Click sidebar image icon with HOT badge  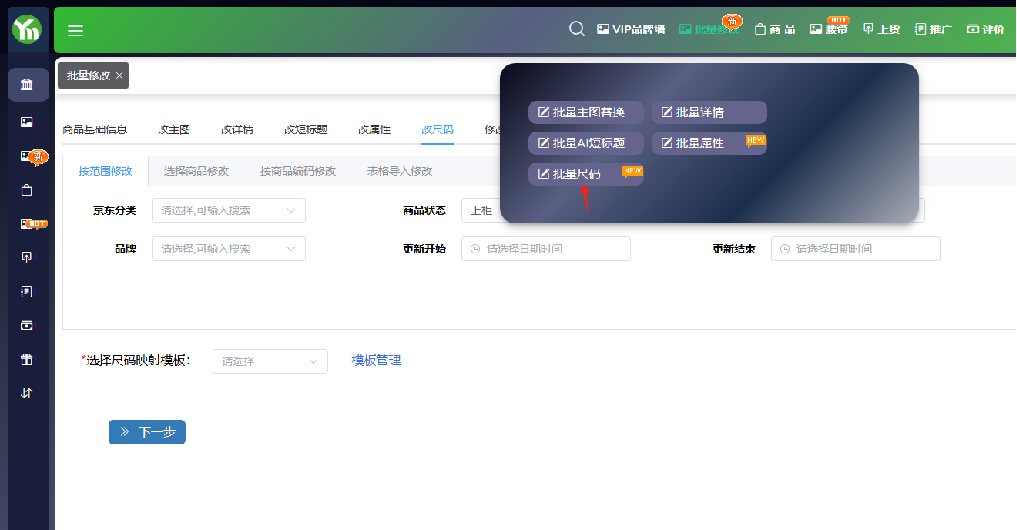pyautogui.click(x=28, y=223)
